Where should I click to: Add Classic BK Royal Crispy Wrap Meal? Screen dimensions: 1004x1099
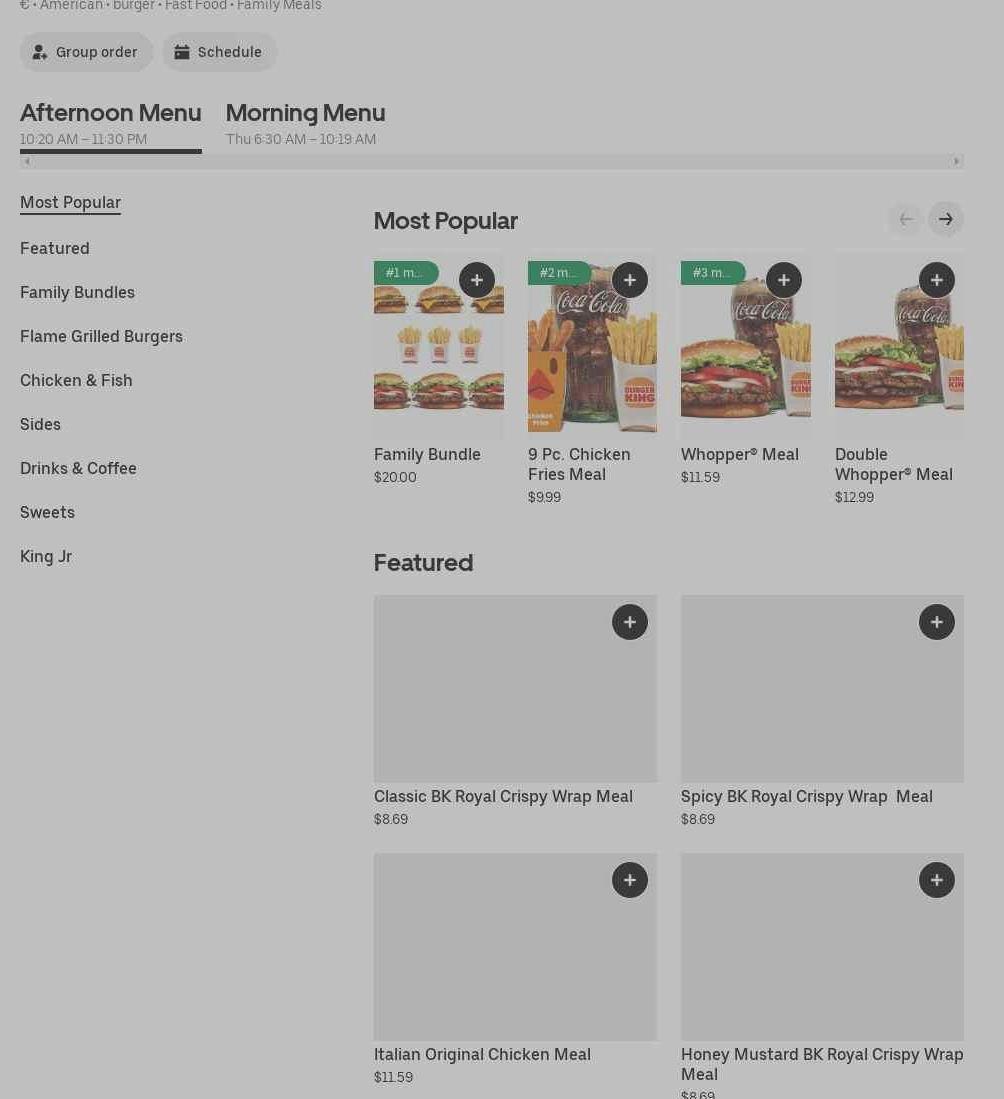(629, 622)
